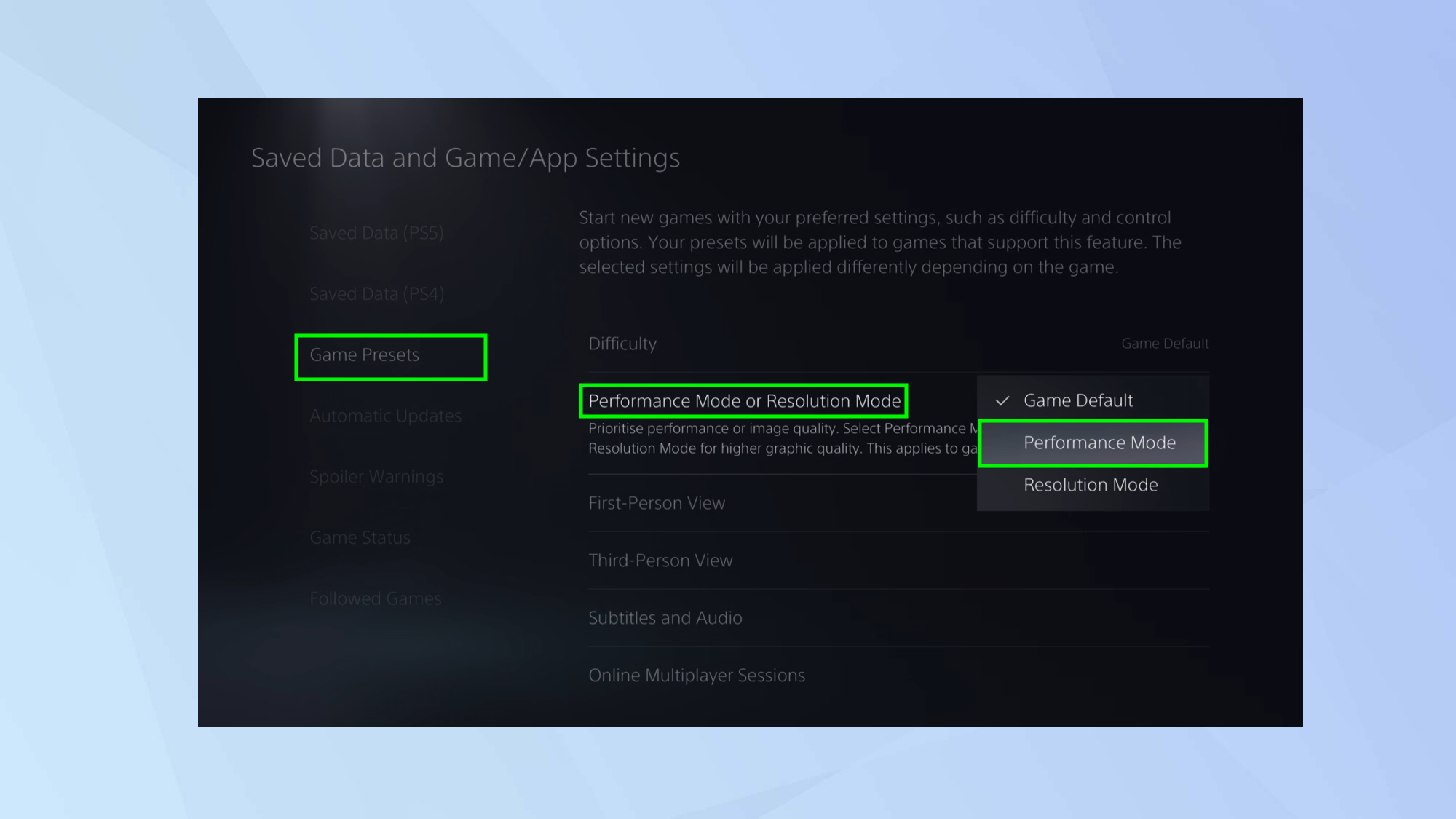Open Followed Games in sidebar
This screenshot has height=819, width=1456.
[375, 598]
